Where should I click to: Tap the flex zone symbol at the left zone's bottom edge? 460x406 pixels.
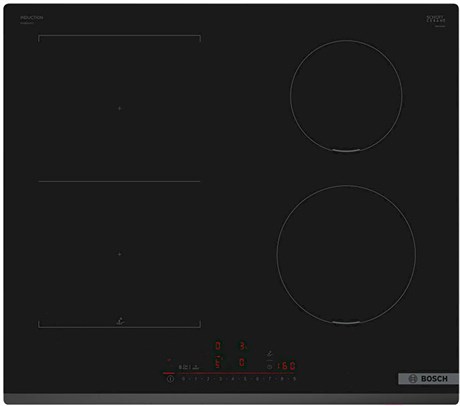[x=120, y=322]
